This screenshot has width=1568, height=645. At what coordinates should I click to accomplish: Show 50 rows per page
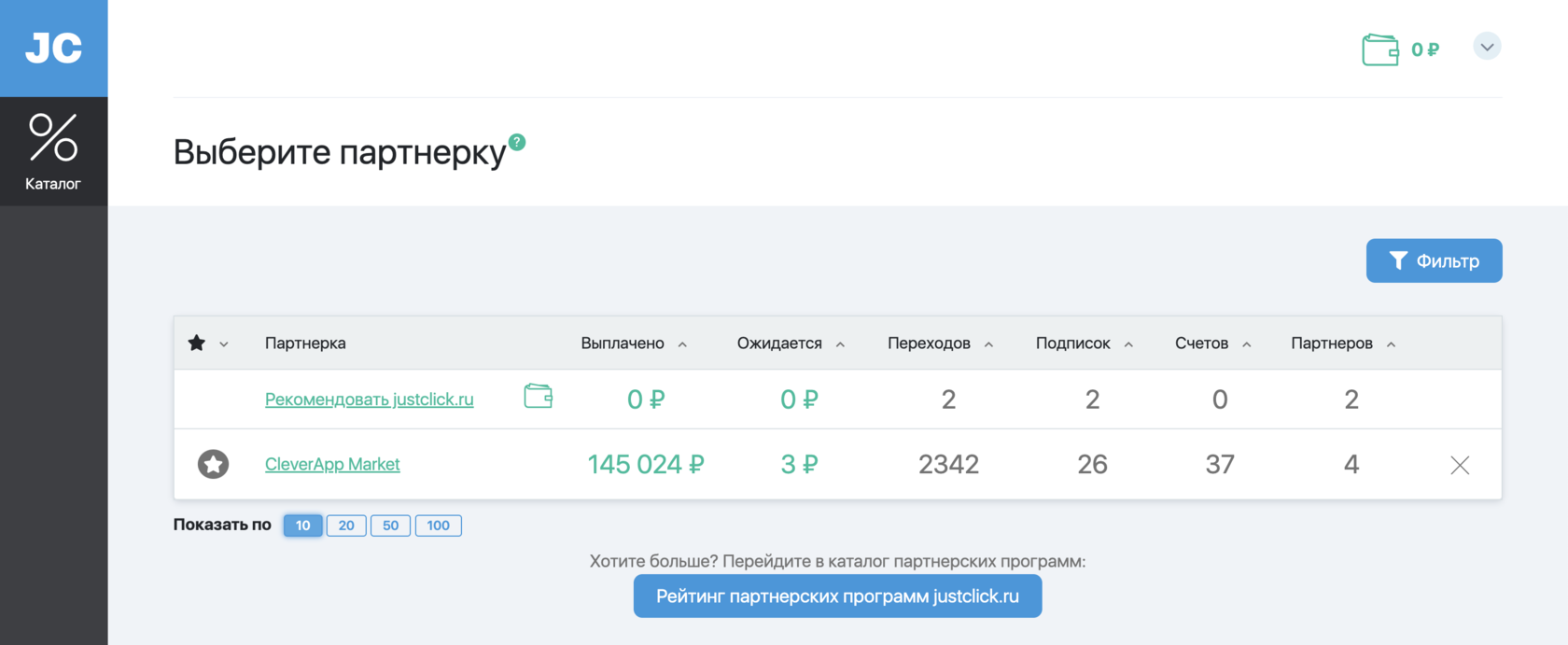[390, 526]
